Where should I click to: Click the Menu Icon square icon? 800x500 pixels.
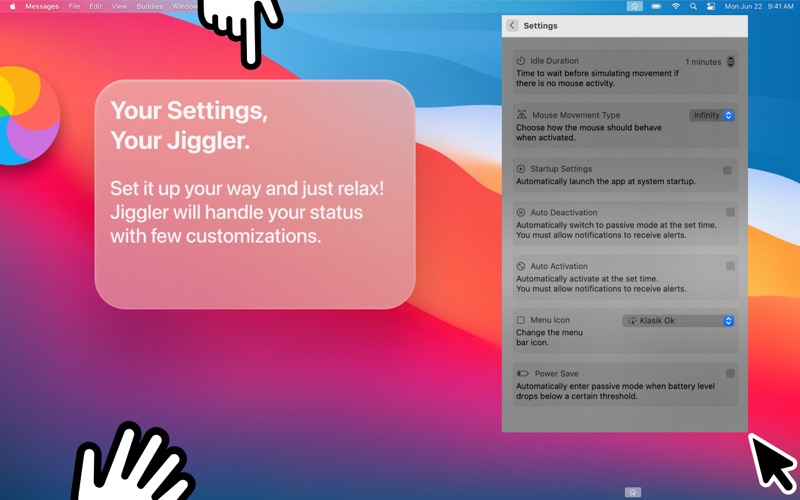coord(521,320)
